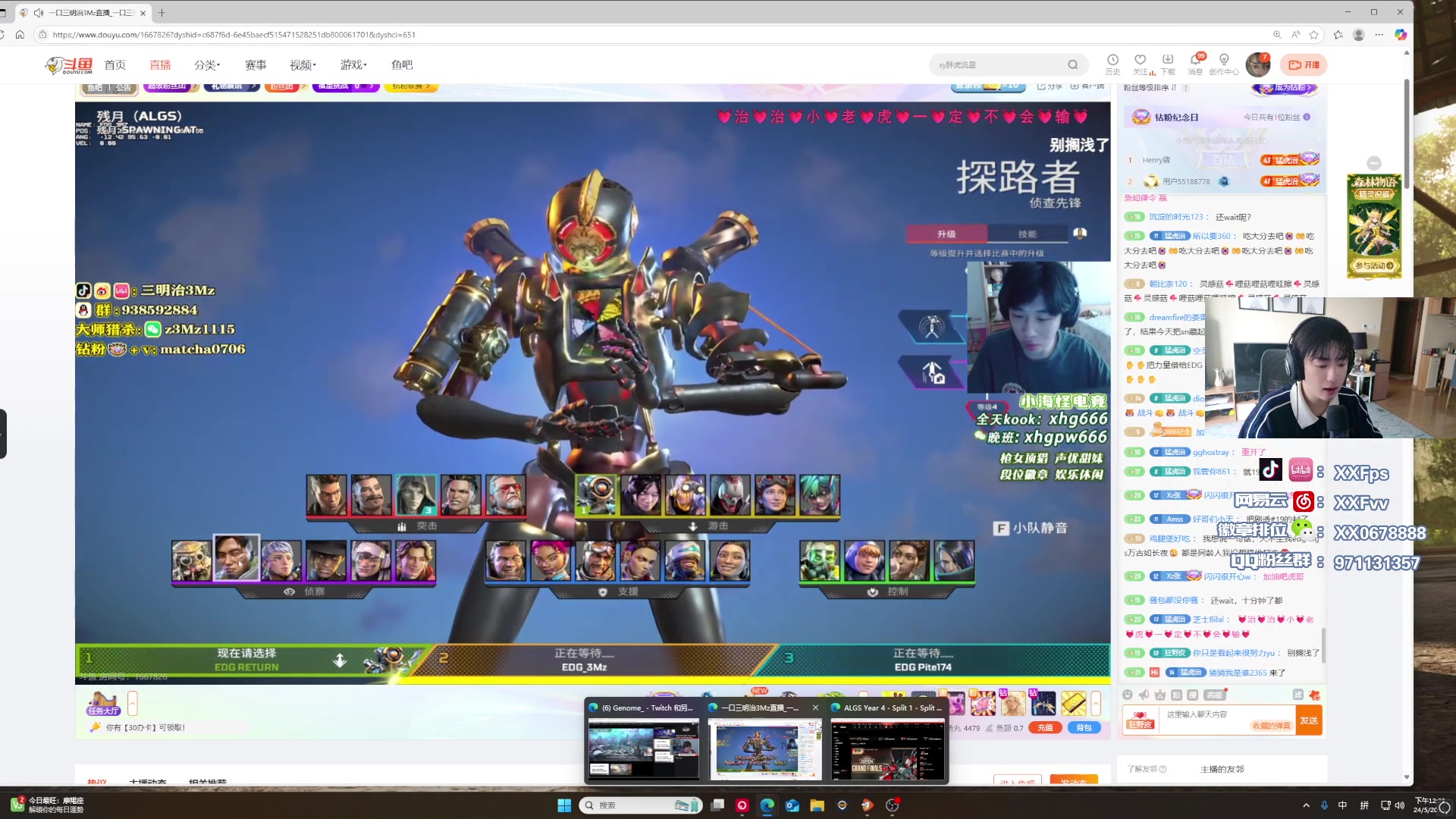Open File Explorer from the taskbar
This screenshot has height=819, width=1456.
coord(817,805)
